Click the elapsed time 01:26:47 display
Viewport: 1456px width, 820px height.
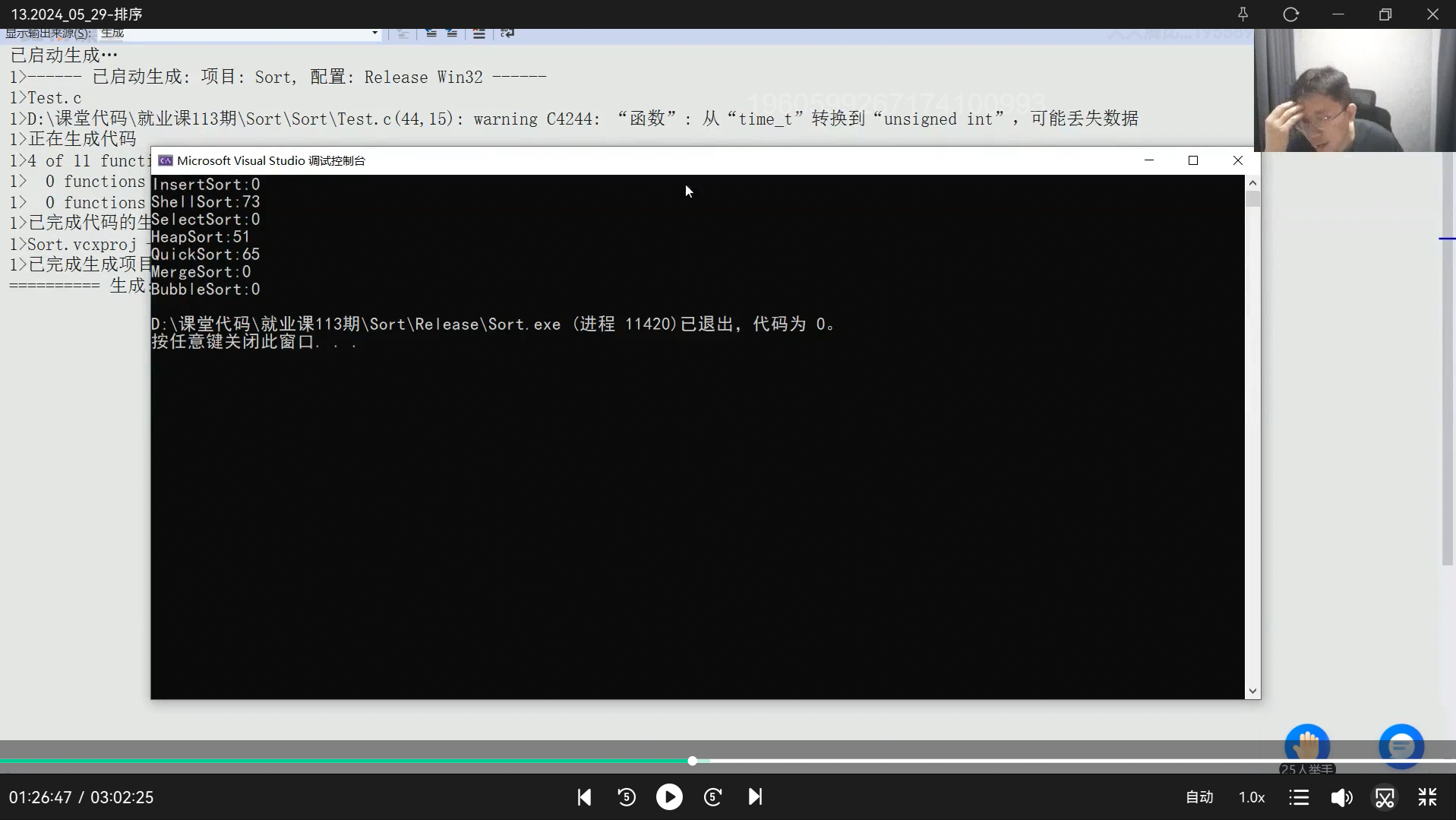40,797
